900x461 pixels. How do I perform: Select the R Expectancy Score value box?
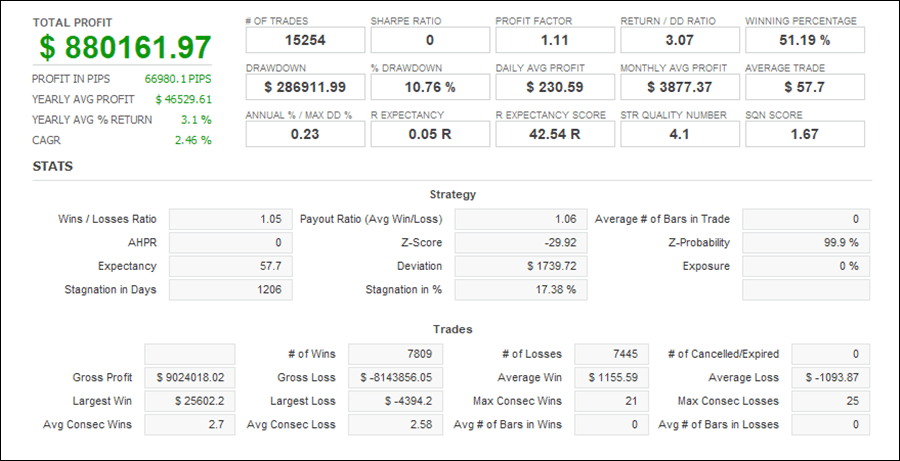click(555, 134)
